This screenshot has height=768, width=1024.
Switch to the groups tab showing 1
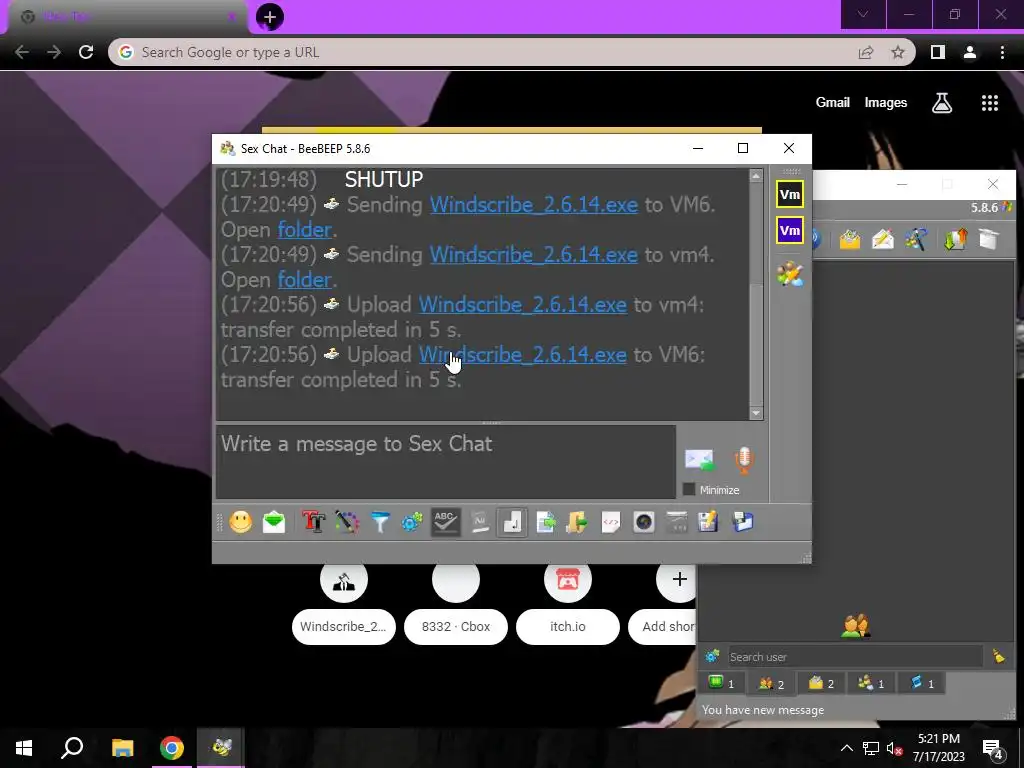[x=871, y=683]
